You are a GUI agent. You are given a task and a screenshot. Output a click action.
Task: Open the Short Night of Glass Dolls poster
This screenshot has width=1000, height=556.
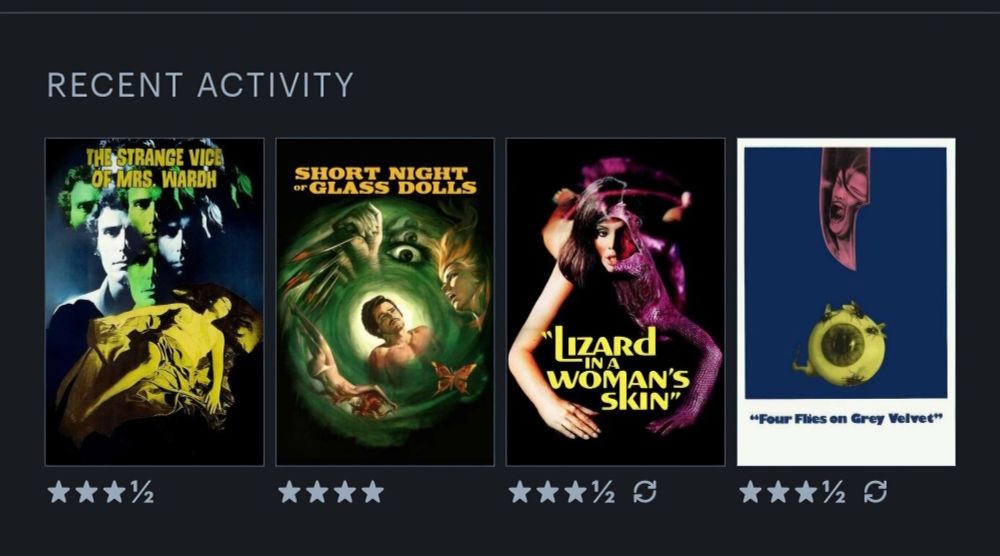[x=385, y=302]
